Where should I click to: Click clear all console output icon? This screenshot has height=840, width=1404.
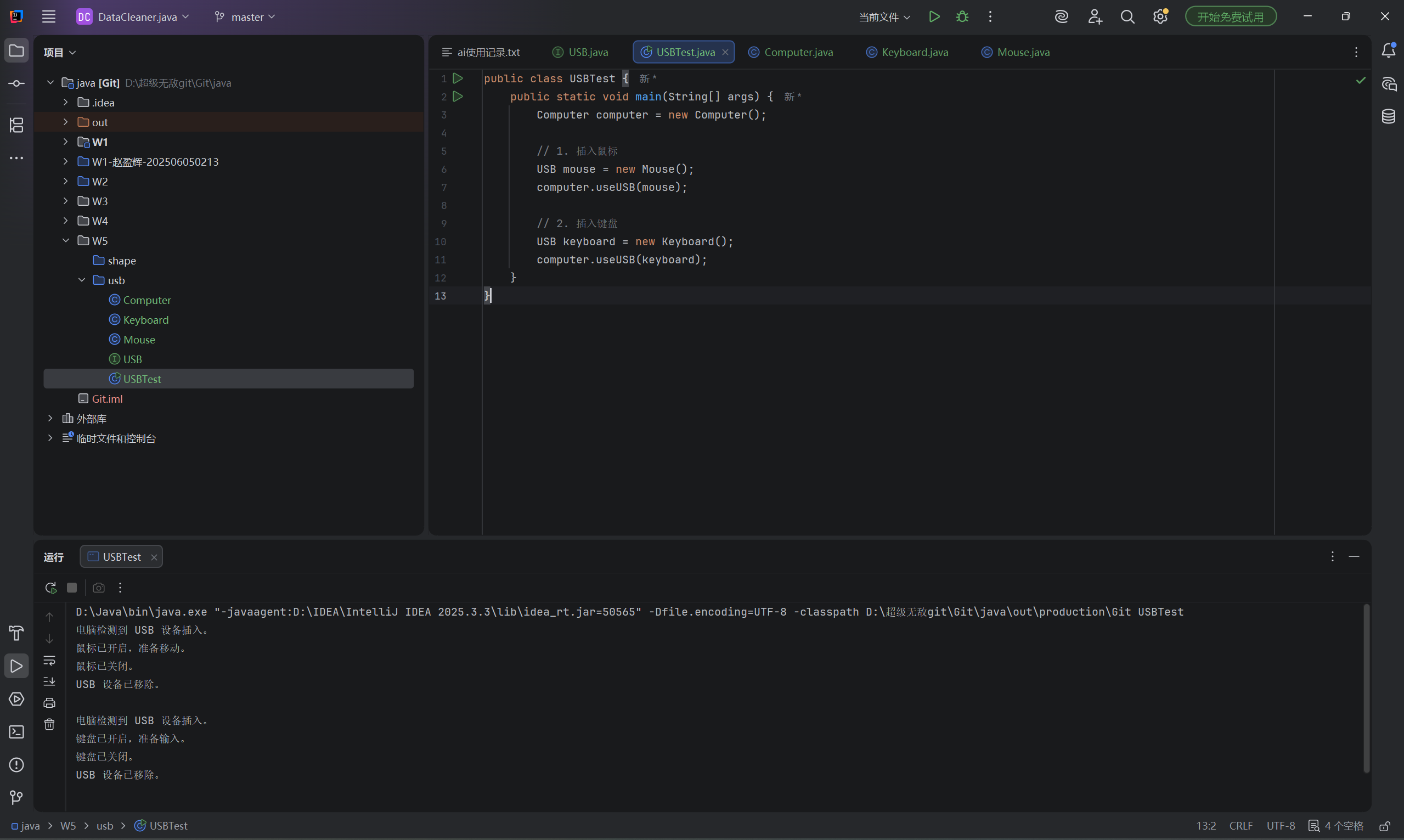pos(49,725)
